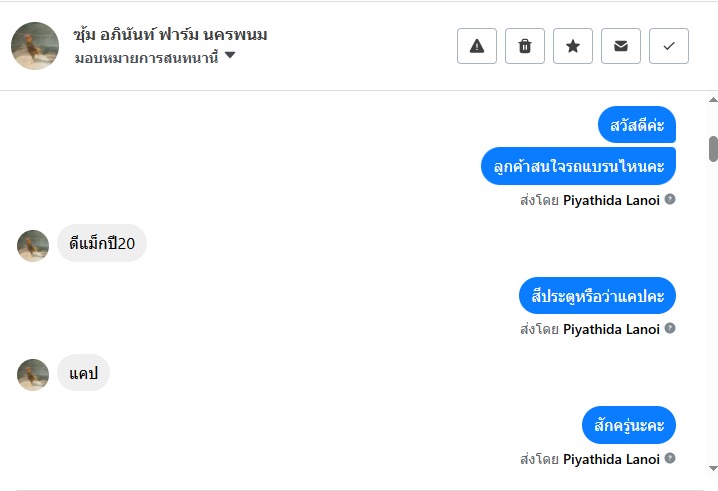Click the avatar beside the 'แคป' message
This screenshot has height=491, width=718.
coord(33,374)
